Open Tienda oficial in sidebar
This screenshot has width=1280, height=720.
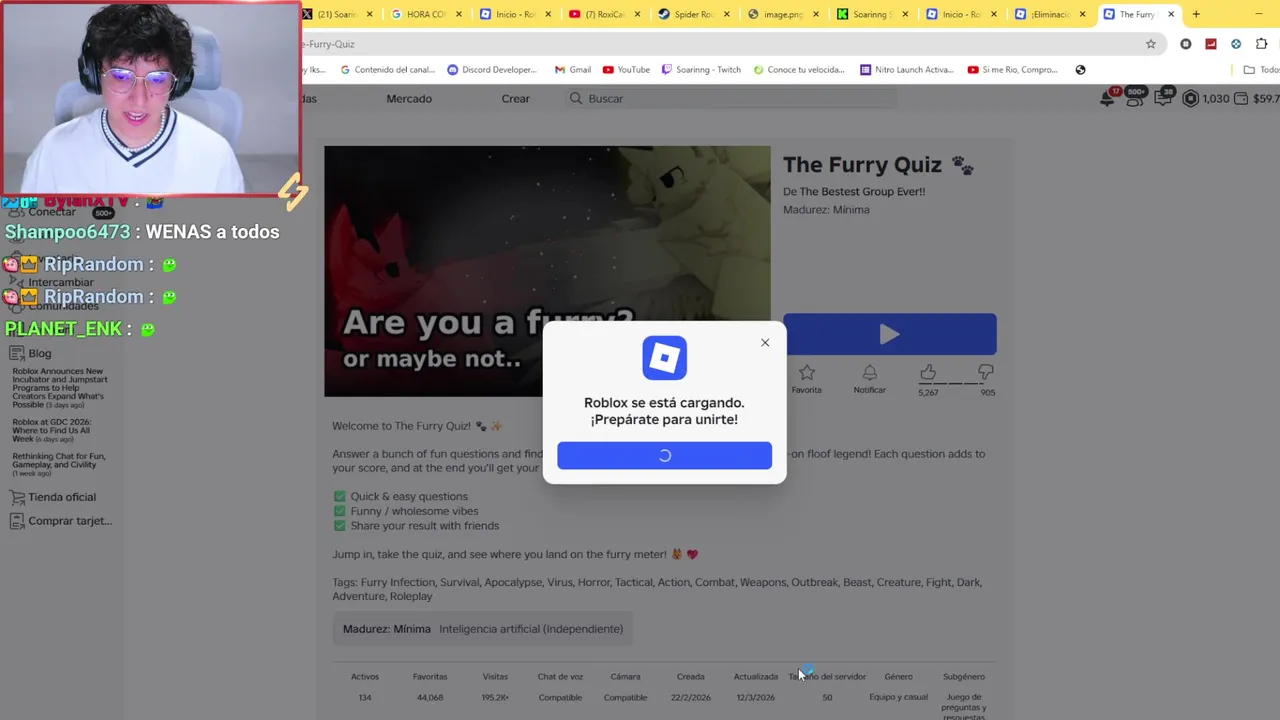coord(53,497)
